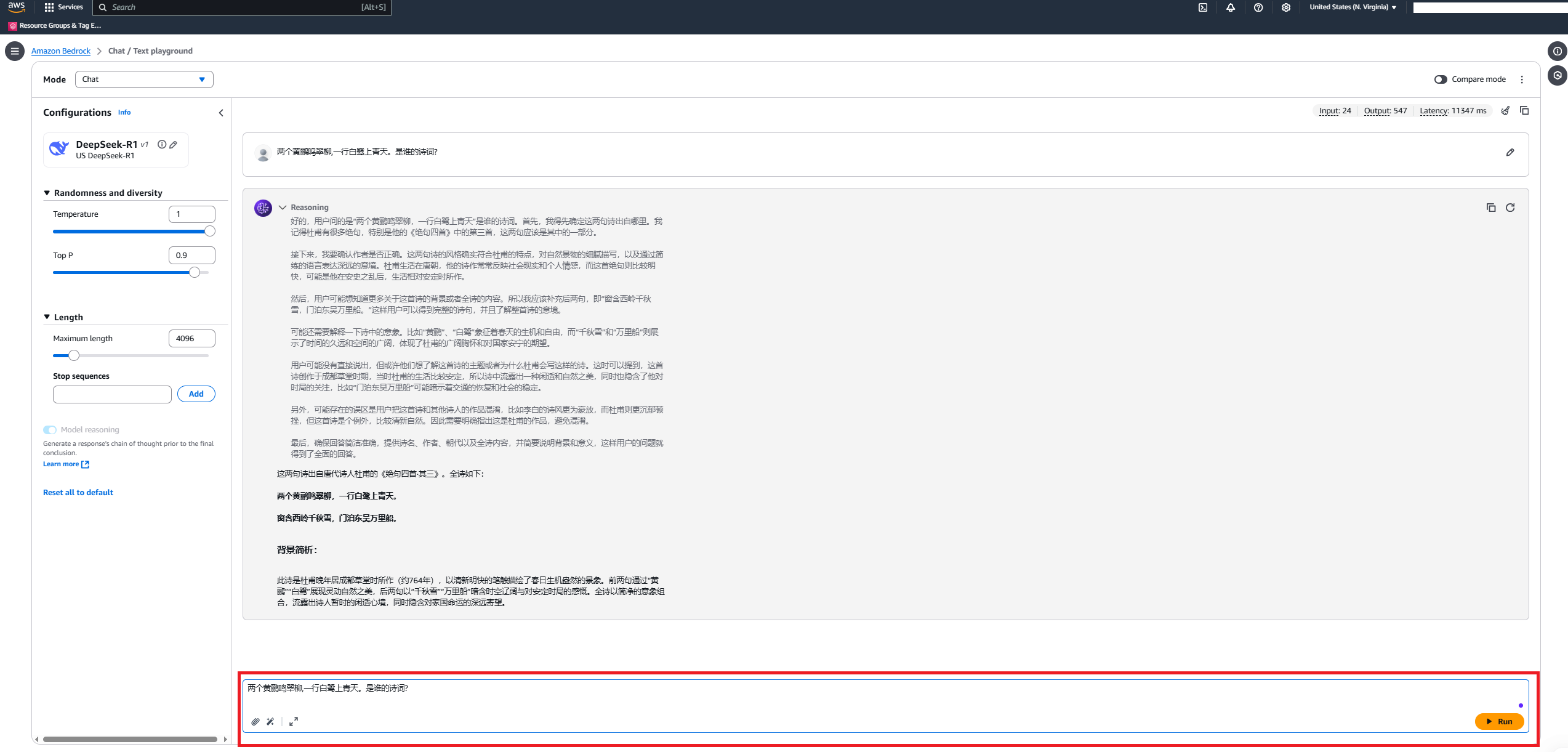This screenshot has width=1568, height=752.
Task: Clear the chat with broom icon
Action: pyautogui.click(x=1505, y=111)
